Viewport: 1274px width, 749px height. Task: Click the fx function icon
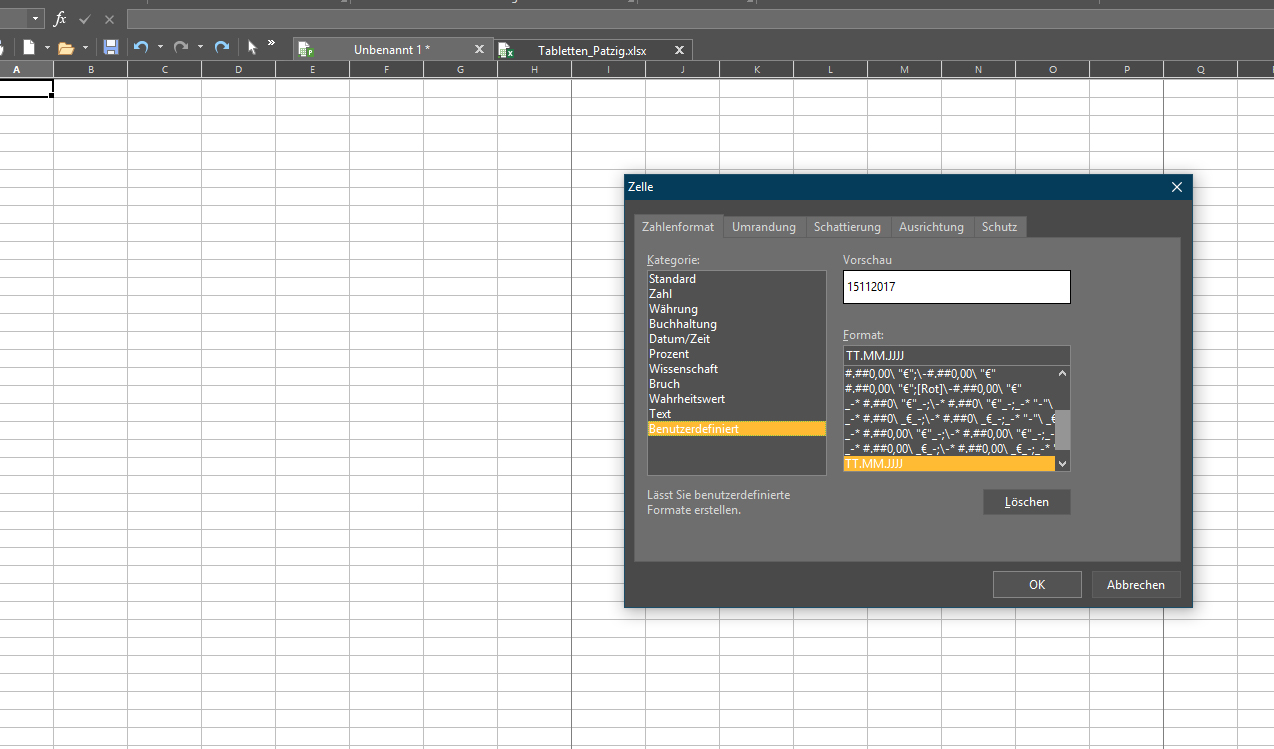click(x=60, y=19)
